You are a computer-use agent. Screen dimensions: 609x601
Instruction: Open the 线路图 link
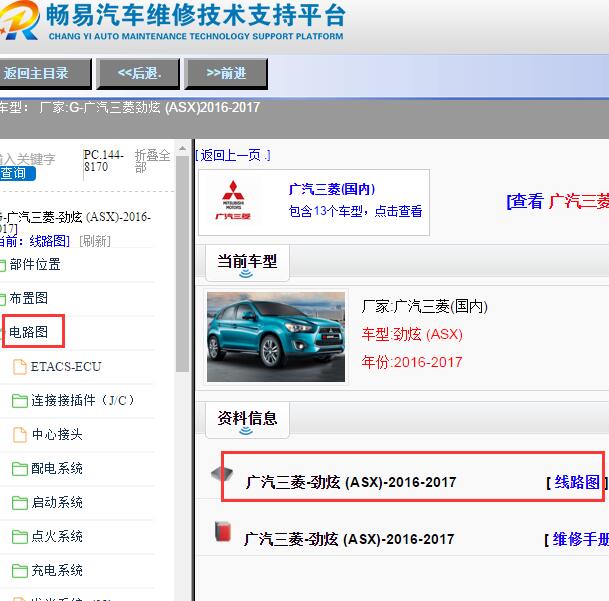(577, 482)
